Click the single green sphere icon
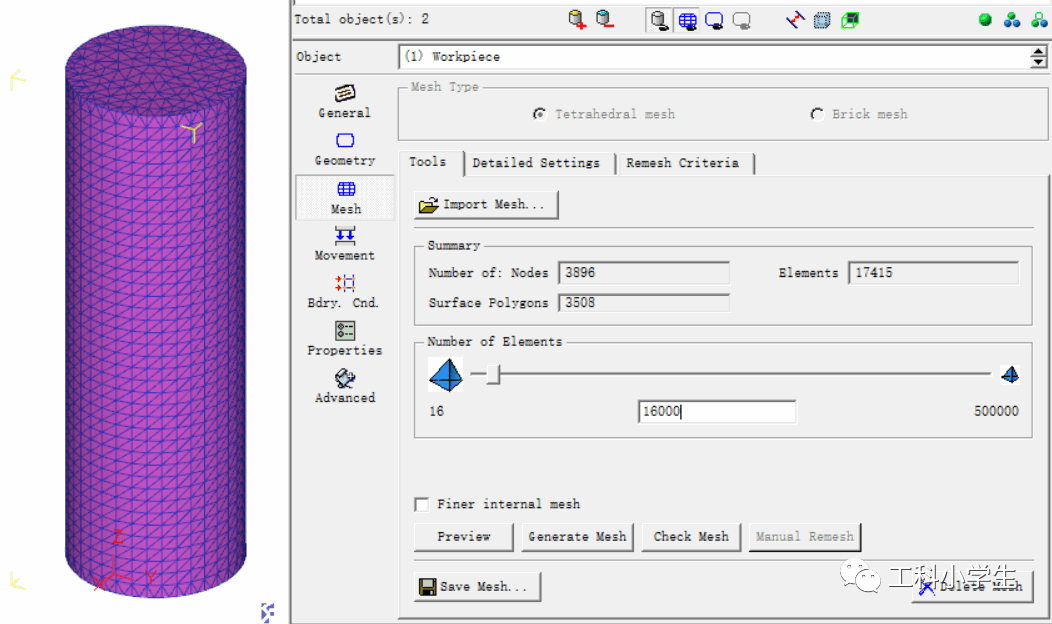 [985, 19]
